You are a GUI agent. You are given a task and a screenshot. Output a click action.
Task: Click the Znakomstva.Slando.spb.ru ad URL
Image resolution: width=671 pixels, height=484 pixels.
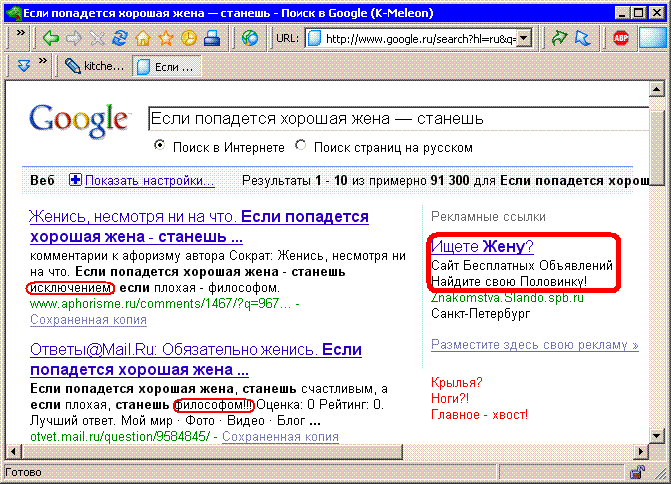point(507,297)
